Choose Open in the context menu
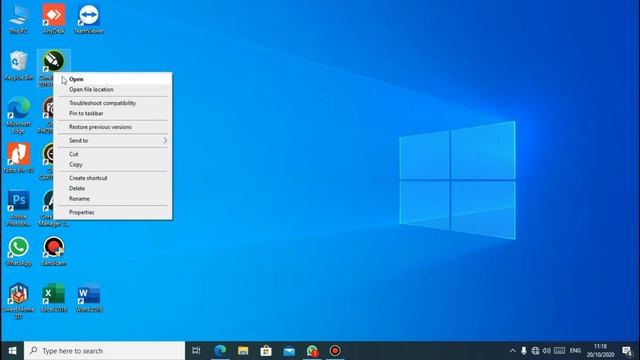 (113, 79)
